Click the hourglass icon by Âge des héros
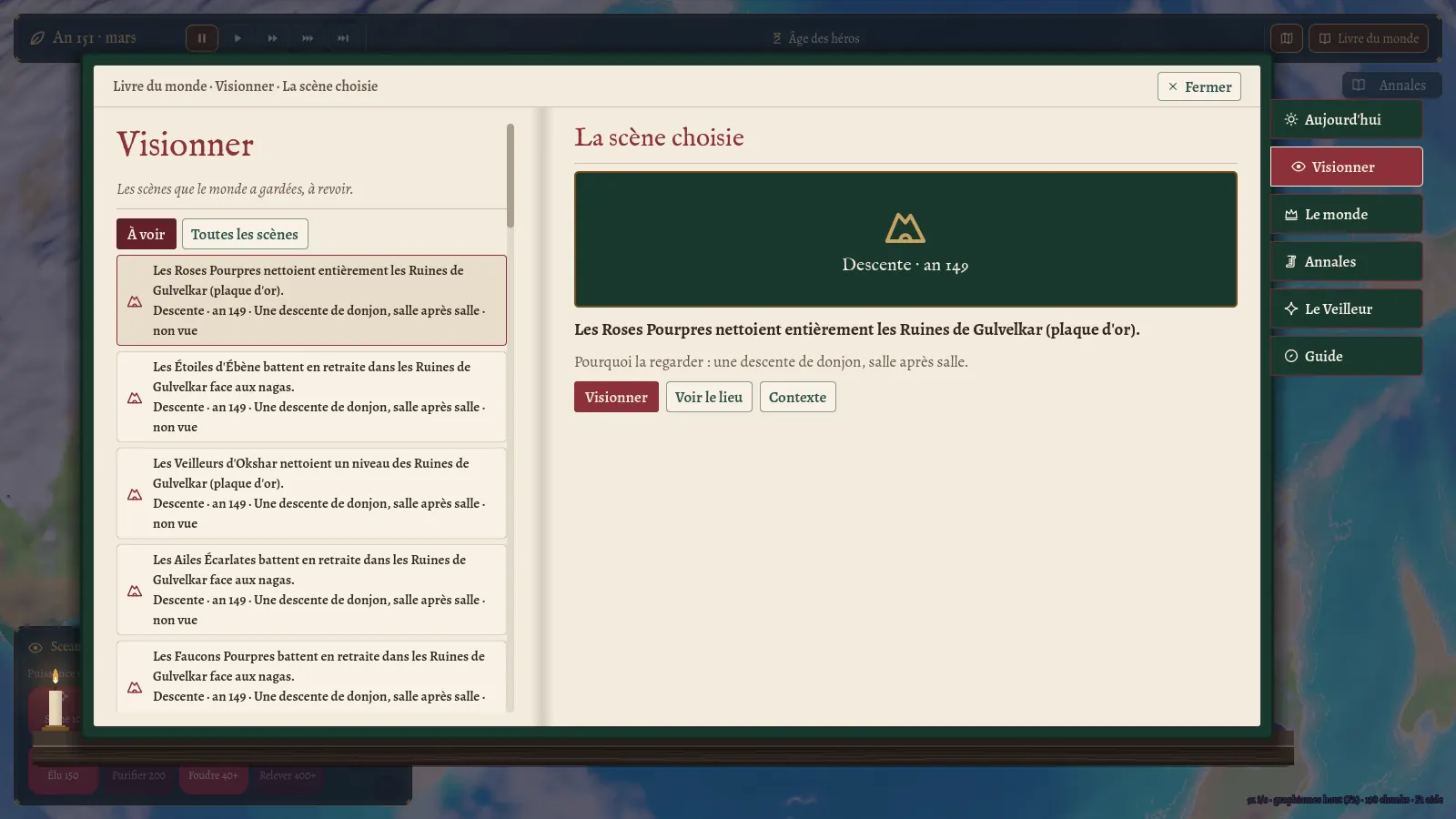Viewport: 1456px width, 819px height. (777, 38)
